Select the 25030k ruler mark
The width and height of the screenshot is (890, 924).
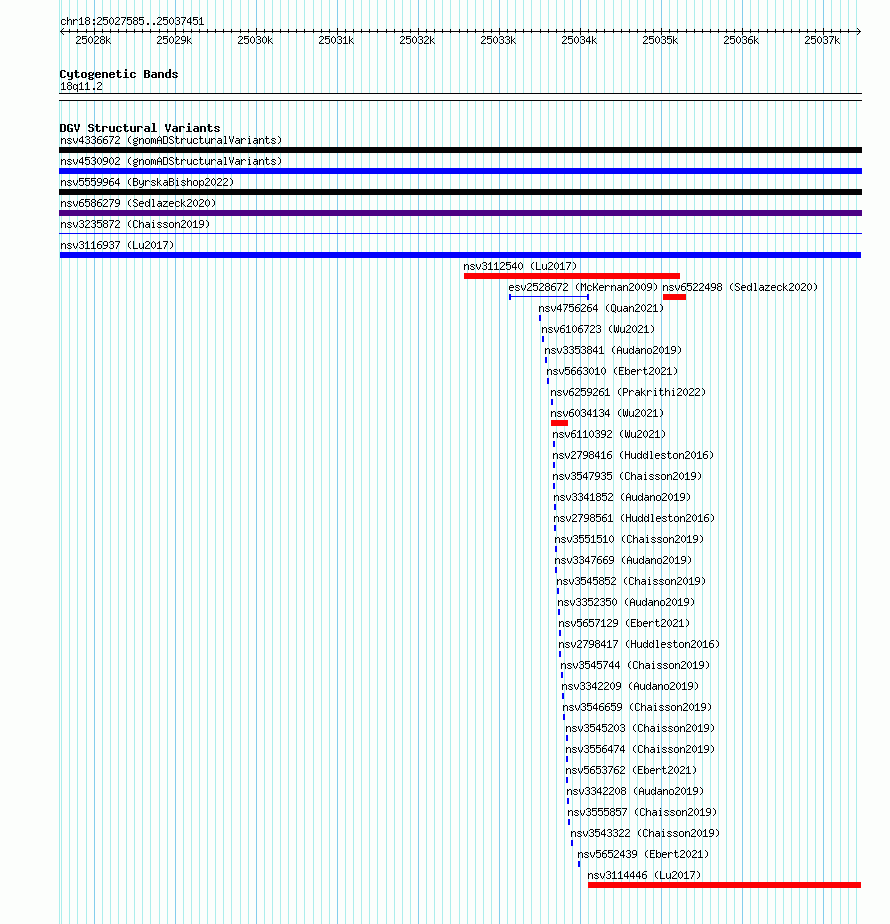[x=255, y=41]
